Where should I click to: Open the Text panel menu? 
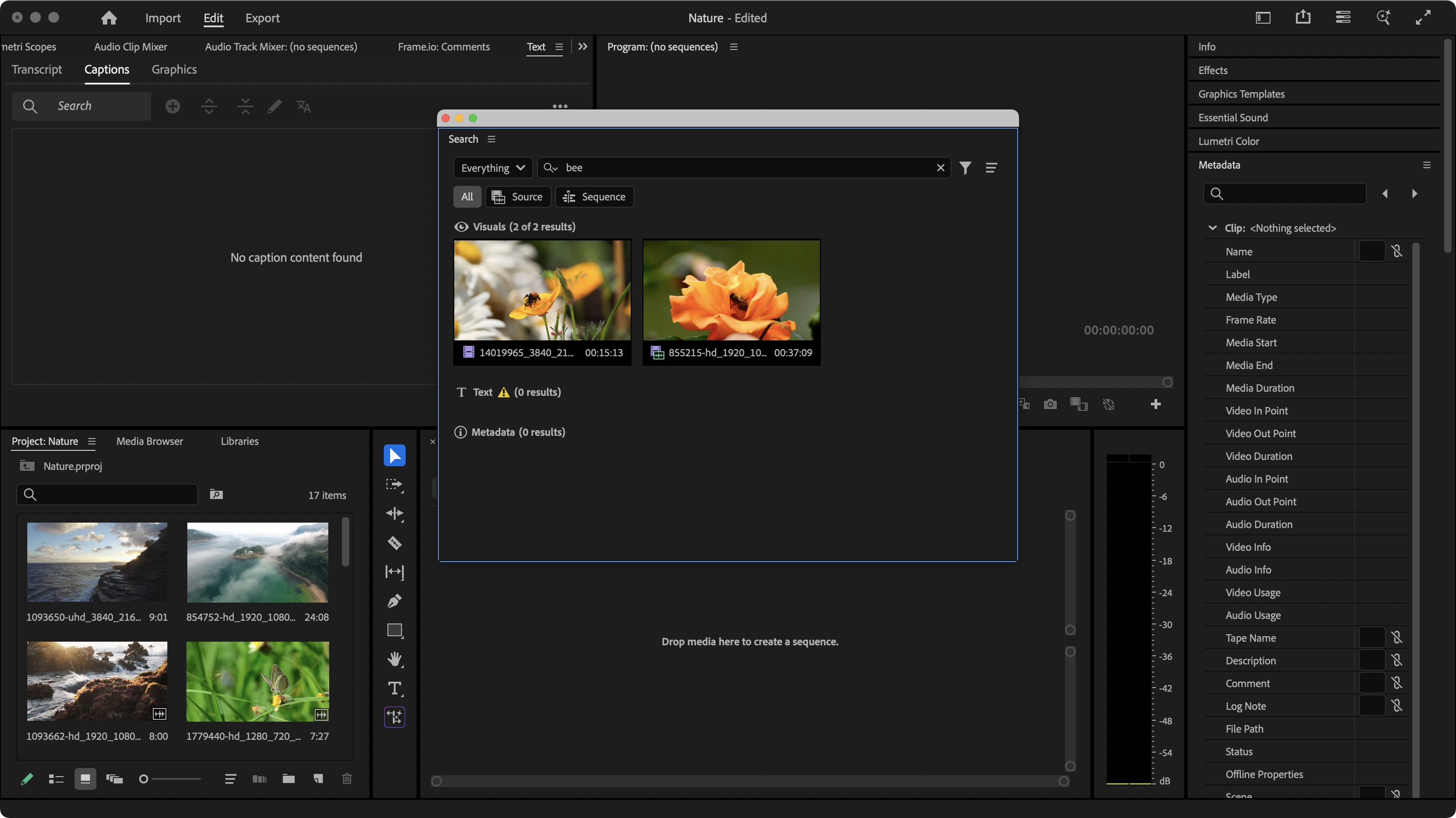(x=559, y=47)
